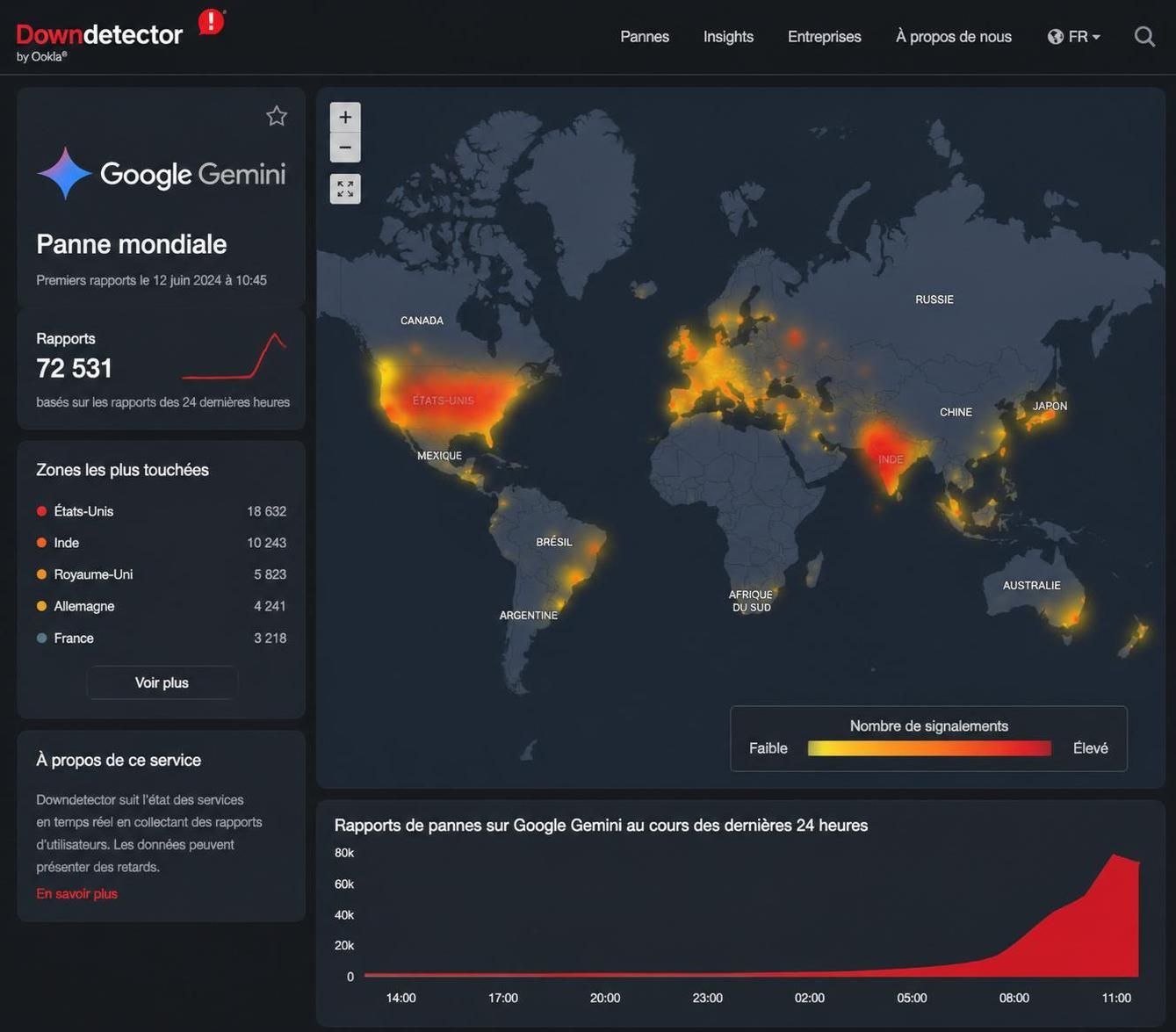Click the AUSTRALIE map label
Screen dimensions: 1176x1032
coord(1032,585)
